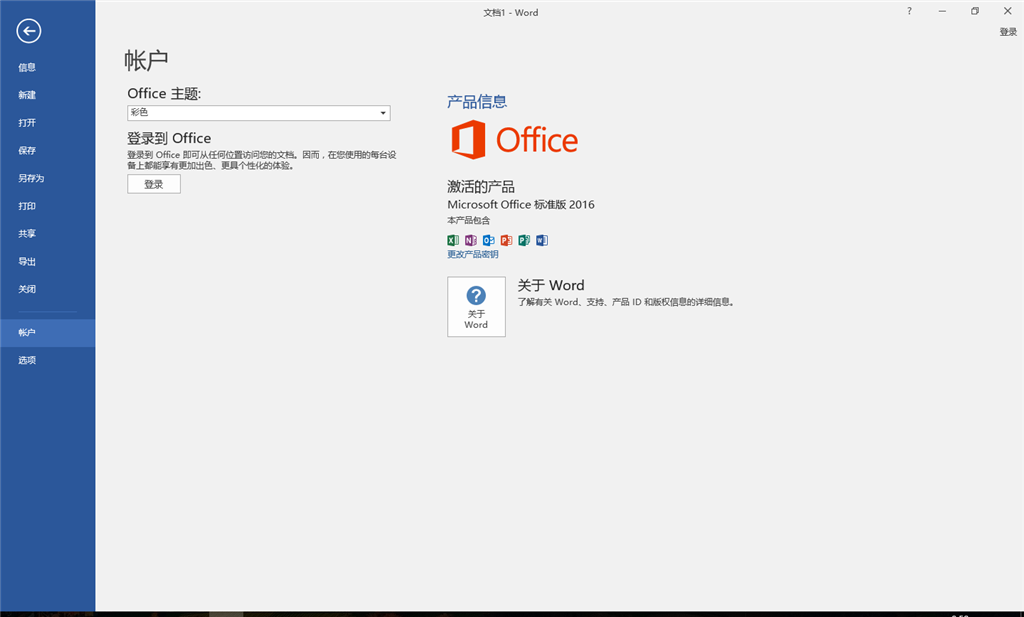
Task: Open 选项 in the sidebar
Action: [47, 360]
